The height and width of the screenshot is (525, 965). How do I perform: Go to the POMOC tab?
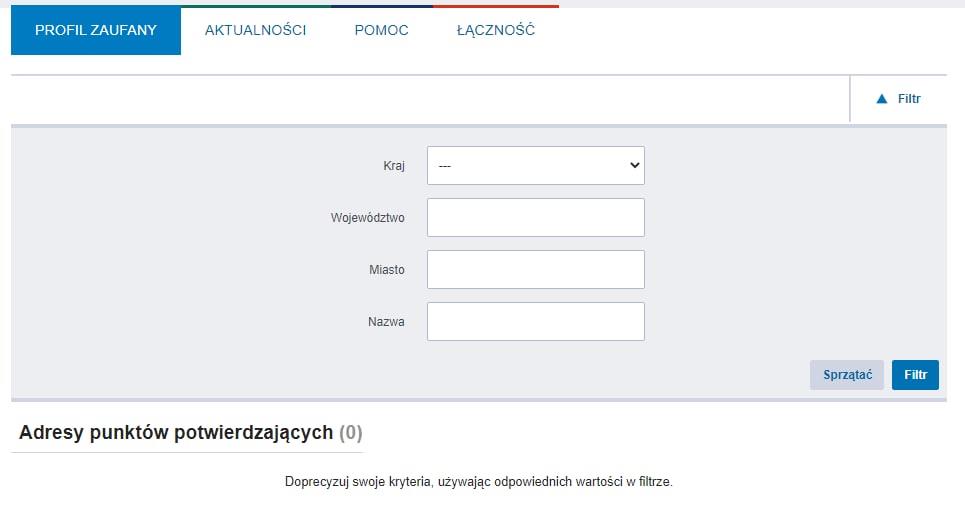[x=381, y=31]
